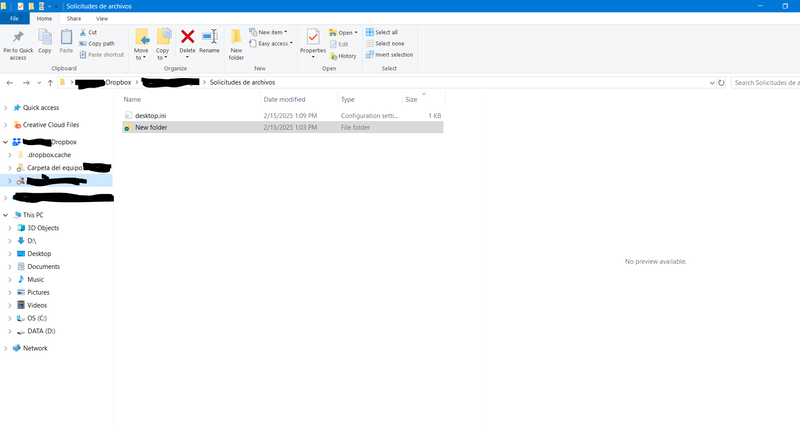This screenshot has height=429, width=800.
Task: Collapse the This PC tree node
Action: (6, 215)
